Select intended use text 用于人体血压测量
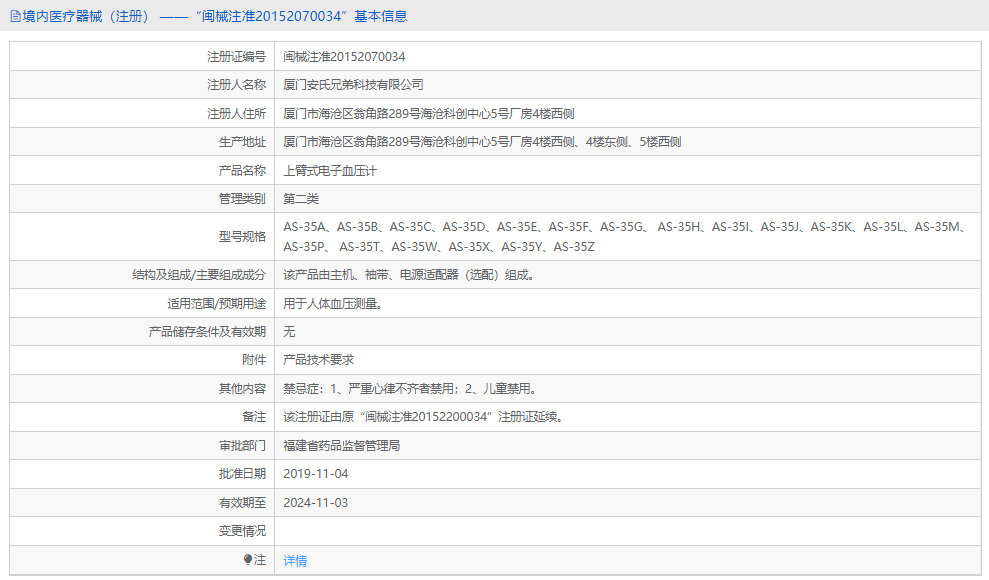The height and width of the screenshot is (580, 989). pyautogui.click(x=333, y=304)
